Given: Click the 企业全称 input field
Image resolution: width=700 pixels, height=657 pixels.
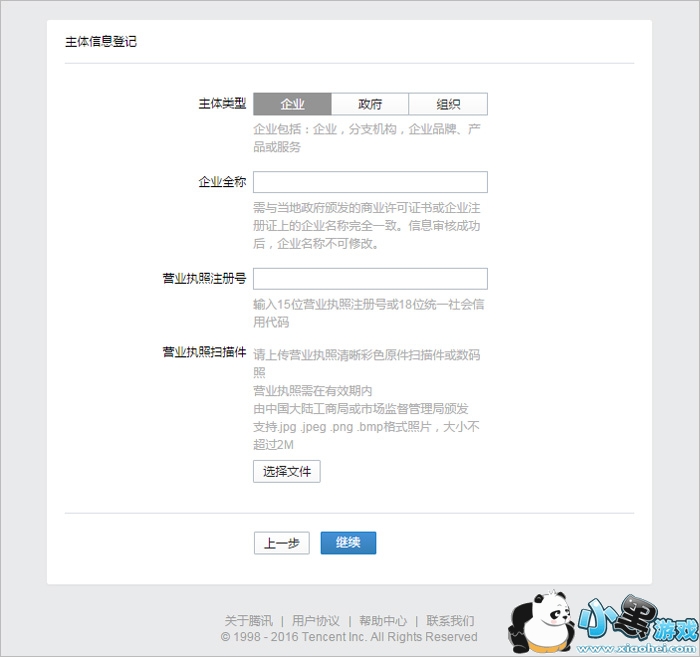Looking at the screenshot, I should [x=370, y=182].
